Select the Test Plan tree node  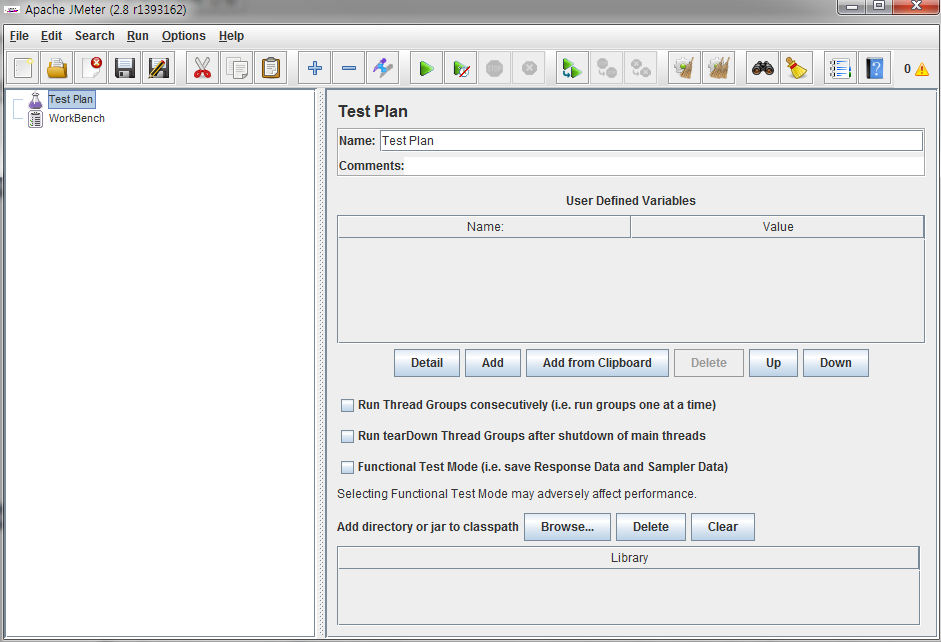71,100
